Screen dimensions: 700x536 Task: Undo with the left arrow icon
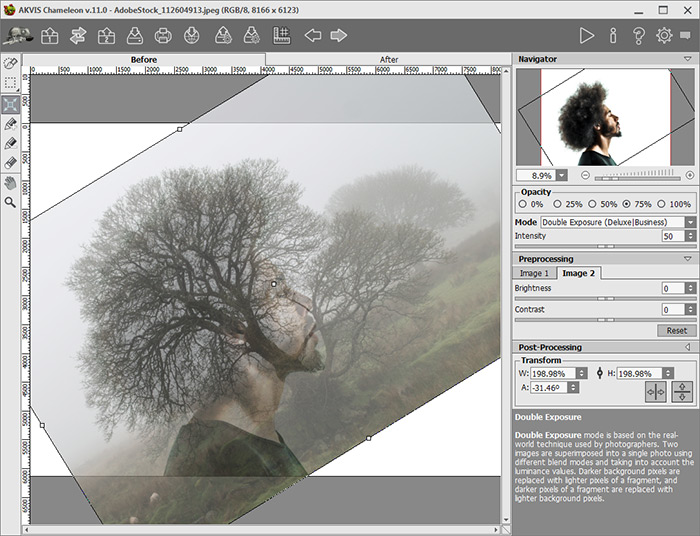click(x=313, y=35)
